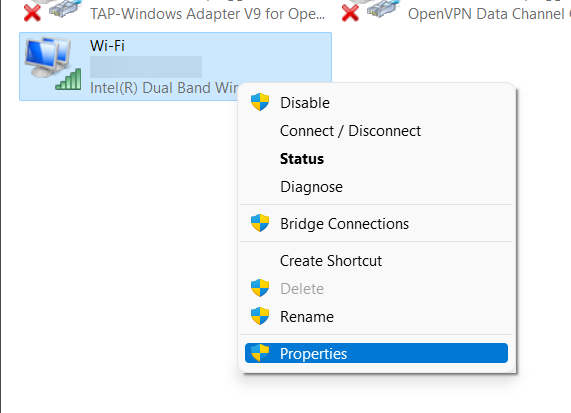571x413 pixels.
Task: Click the UAC shield icon beside Disable
Action: coord(260,102)
